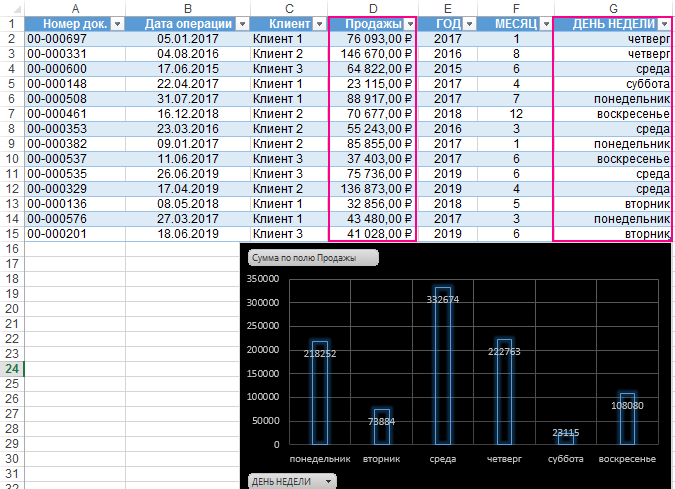Open the filter dropdown for Номер док.
Viewport: 675px width, 489px height.
click(x=117, y=24)
